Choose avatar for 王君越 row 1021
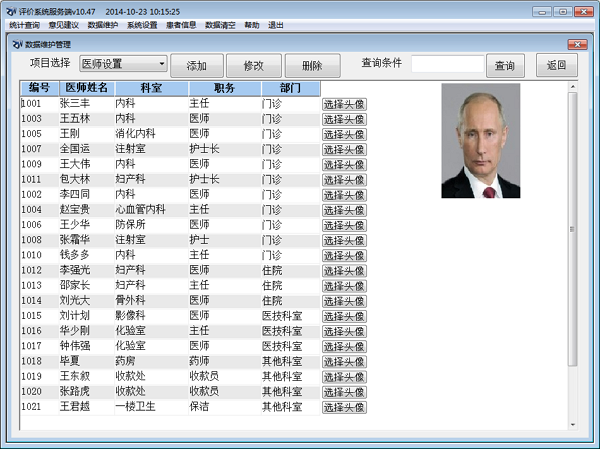 (344, 407)
